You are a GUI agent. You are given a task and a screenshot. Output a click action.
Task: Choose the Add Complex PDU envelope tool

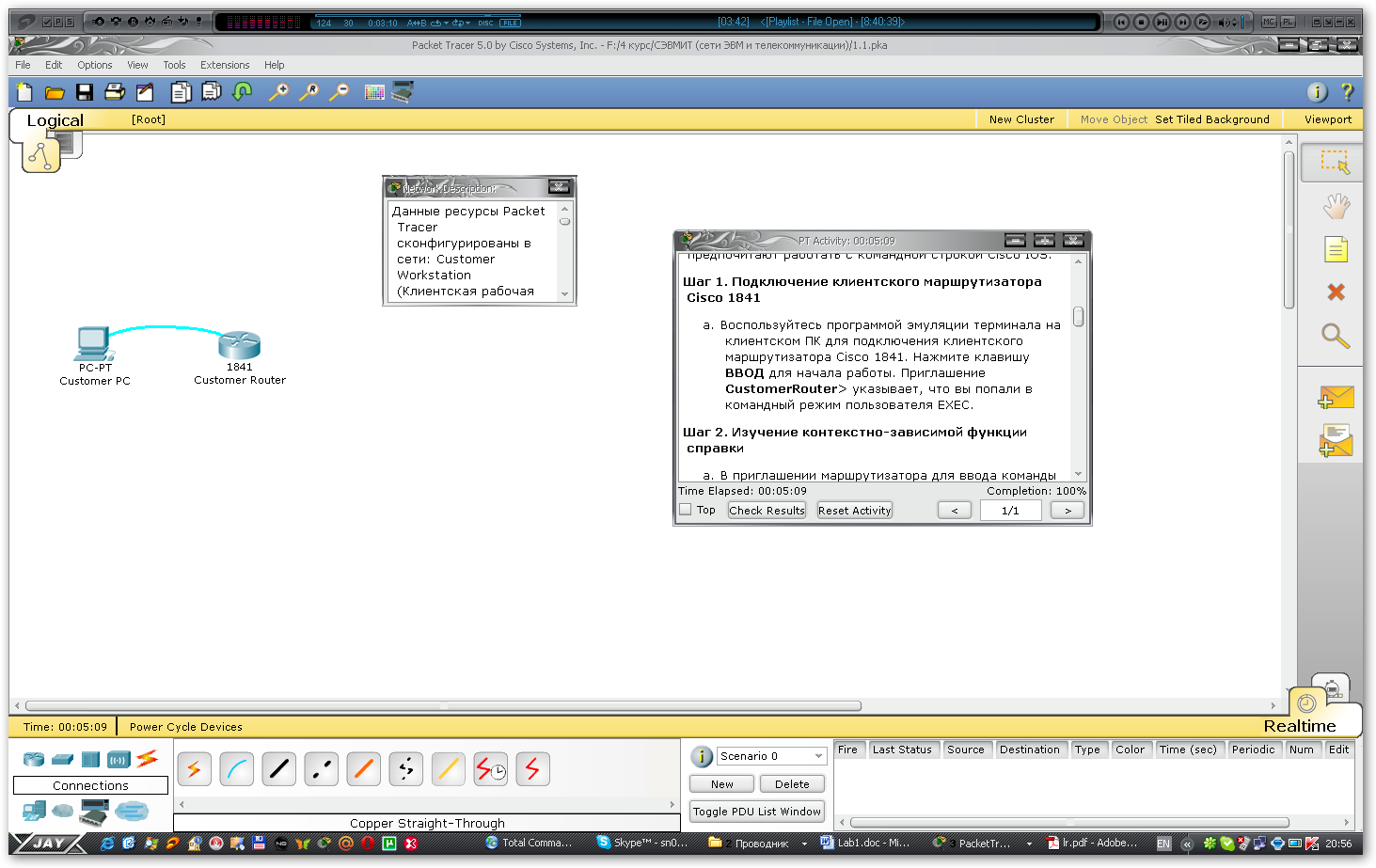[1336, 441]
